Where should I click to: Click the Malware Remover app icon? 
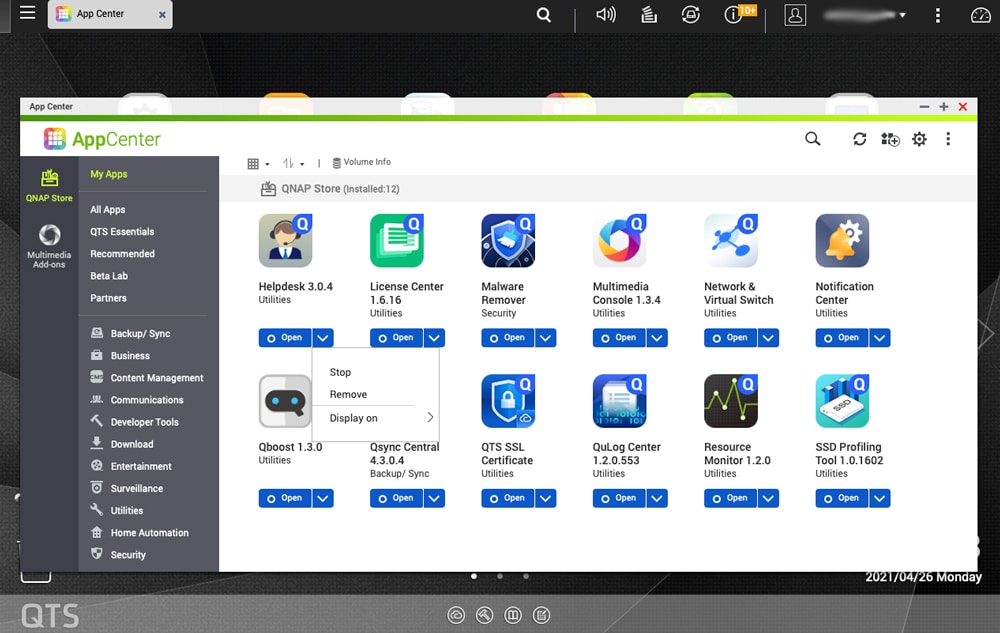coord(508,240)
